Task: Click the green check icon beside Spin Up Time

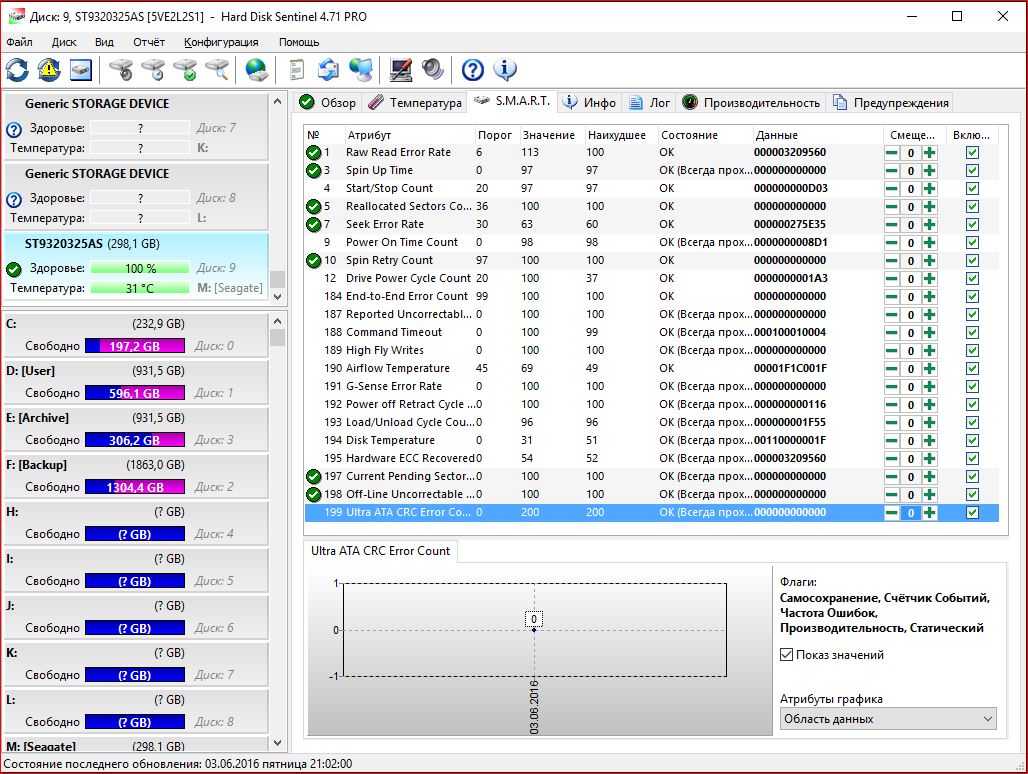Action: pyautogui.click(x=313, y=170)
